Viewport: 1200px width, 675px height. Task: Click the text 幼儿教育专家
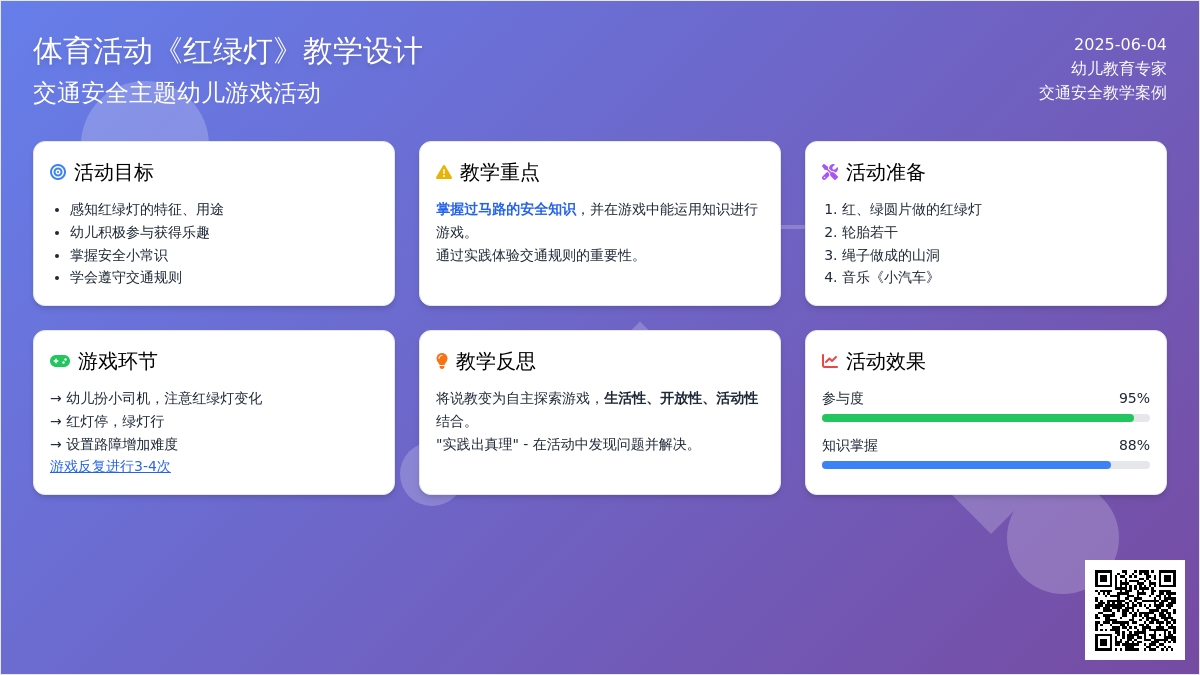click(x=1119, y=68)
